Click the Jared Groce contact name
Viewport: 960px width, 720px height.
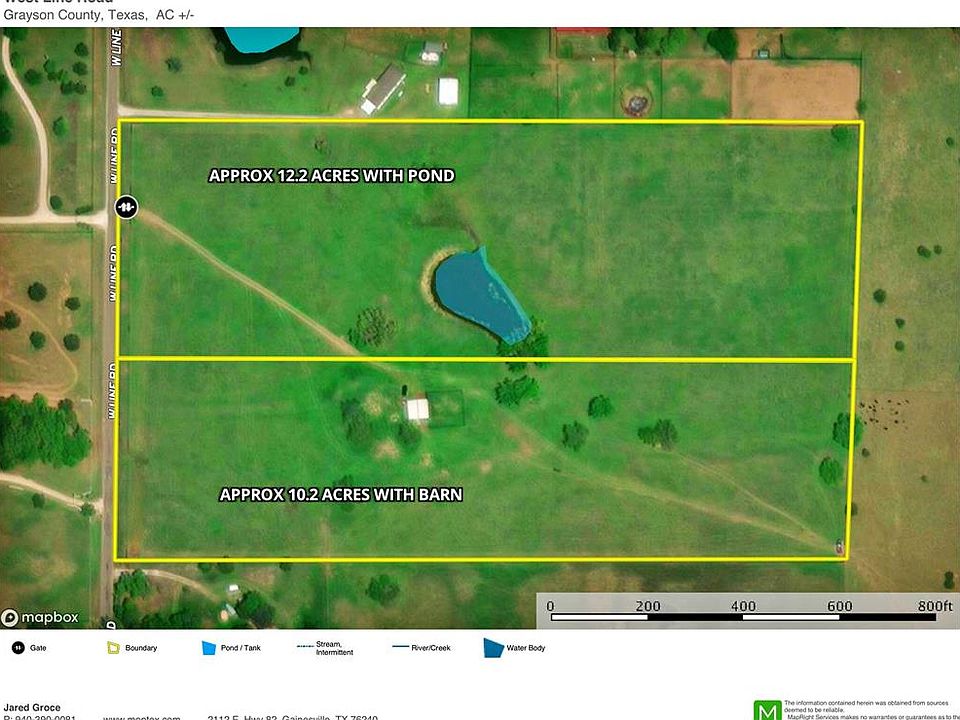32,708
